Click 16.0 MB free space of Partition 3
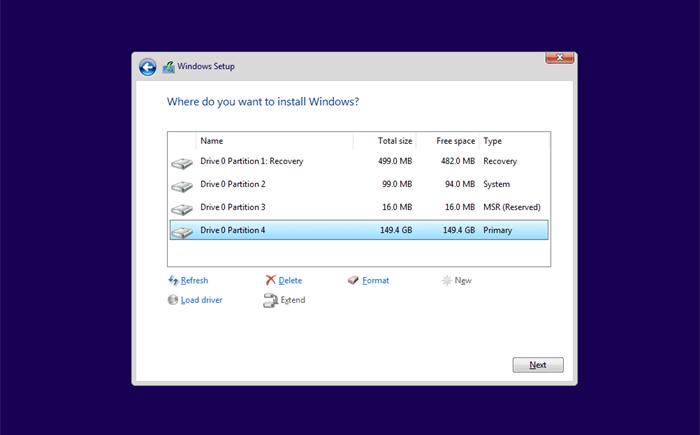 460,207
